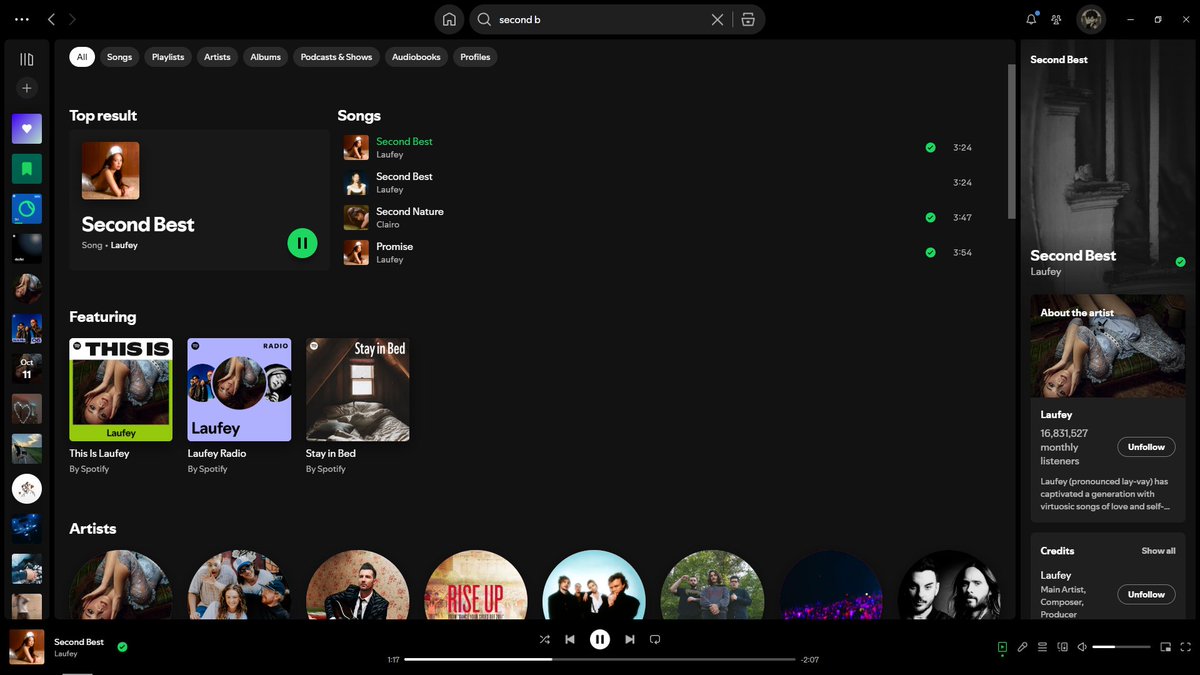Open the user profile avatar menu

pos(1090,19)
